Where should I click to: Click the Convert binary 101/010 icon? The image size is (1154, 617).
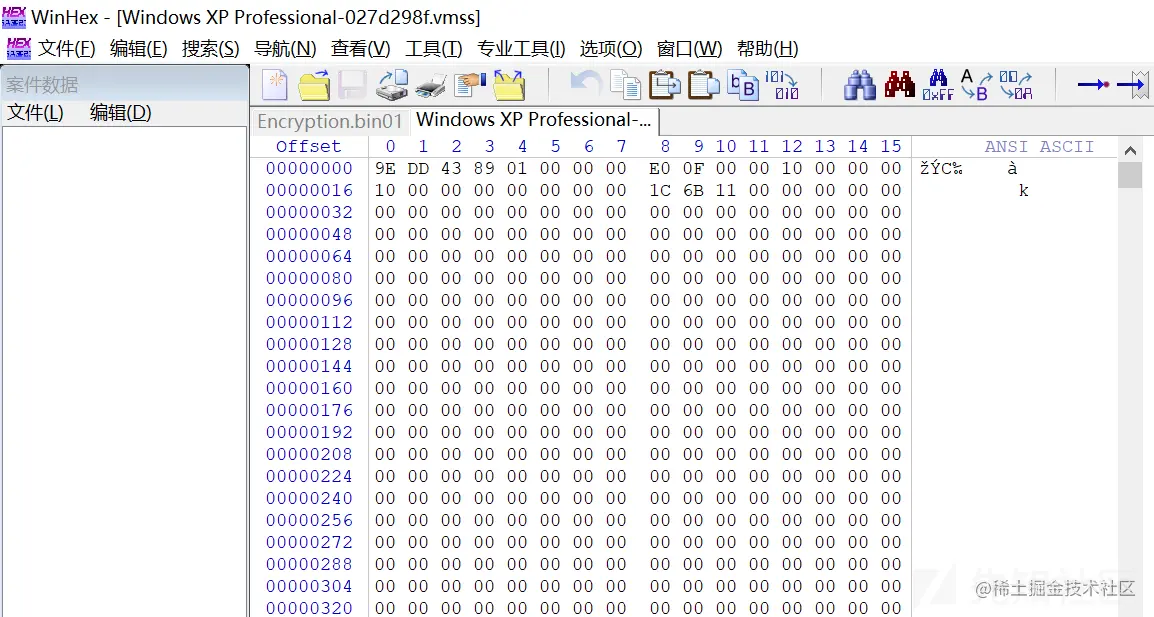coord(782,85)
